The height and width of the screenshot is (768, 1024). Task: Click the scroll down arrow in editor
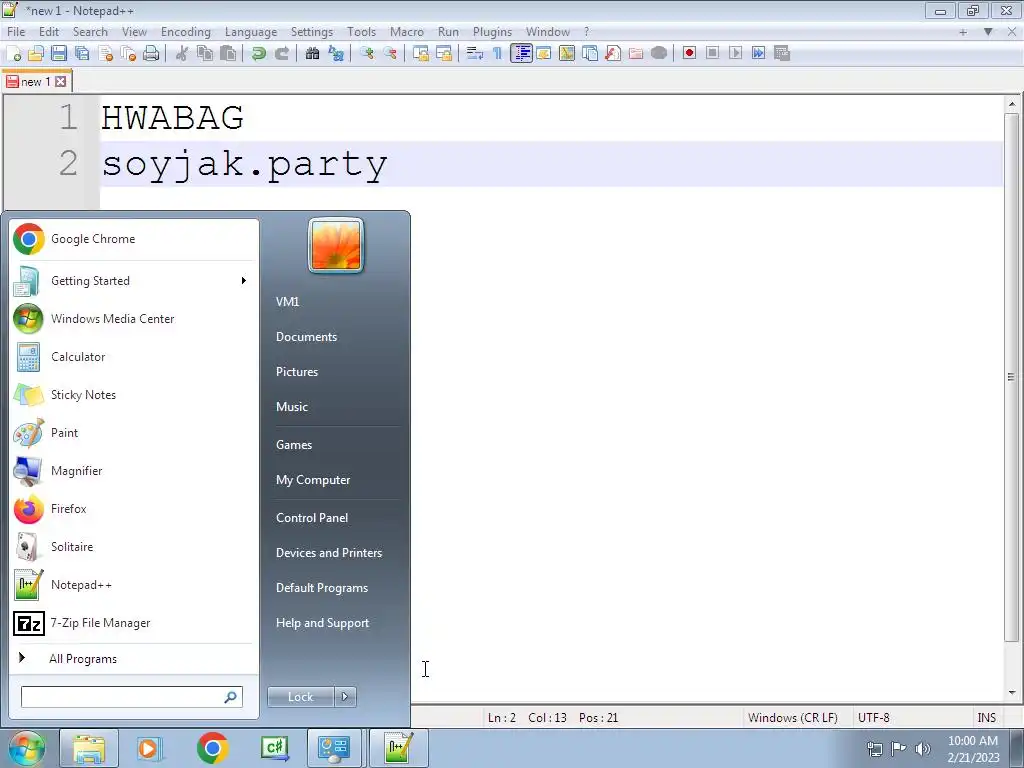pos(1012,693)
